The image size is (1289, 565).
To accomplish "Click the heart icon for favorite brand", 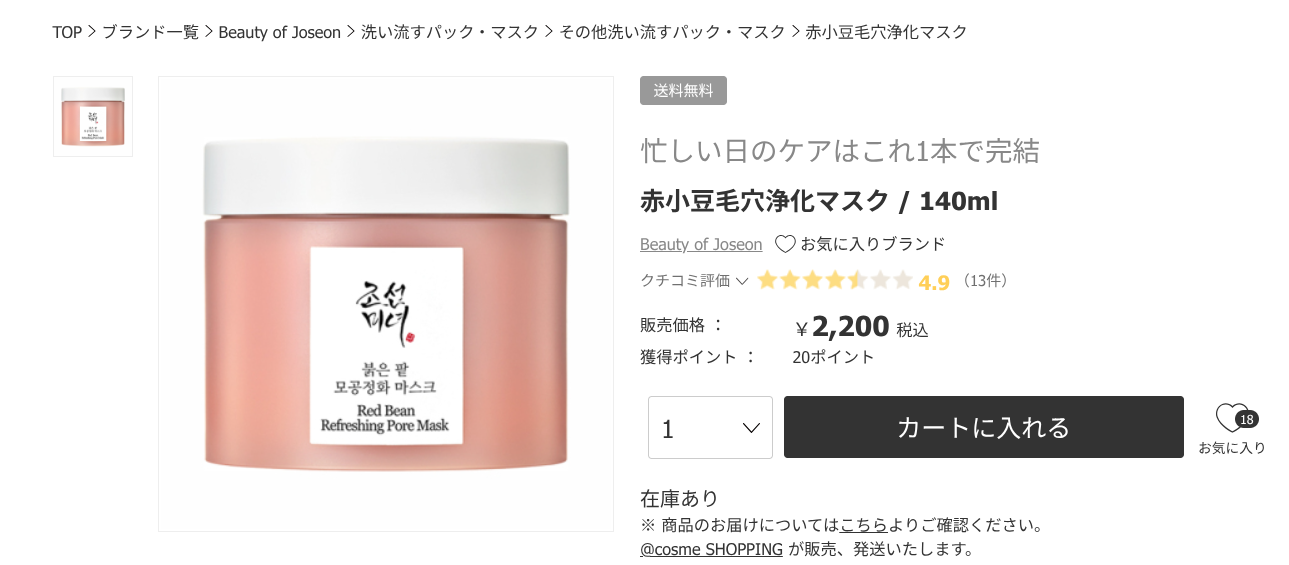I will pyautogui.click(x=785, y=244).
